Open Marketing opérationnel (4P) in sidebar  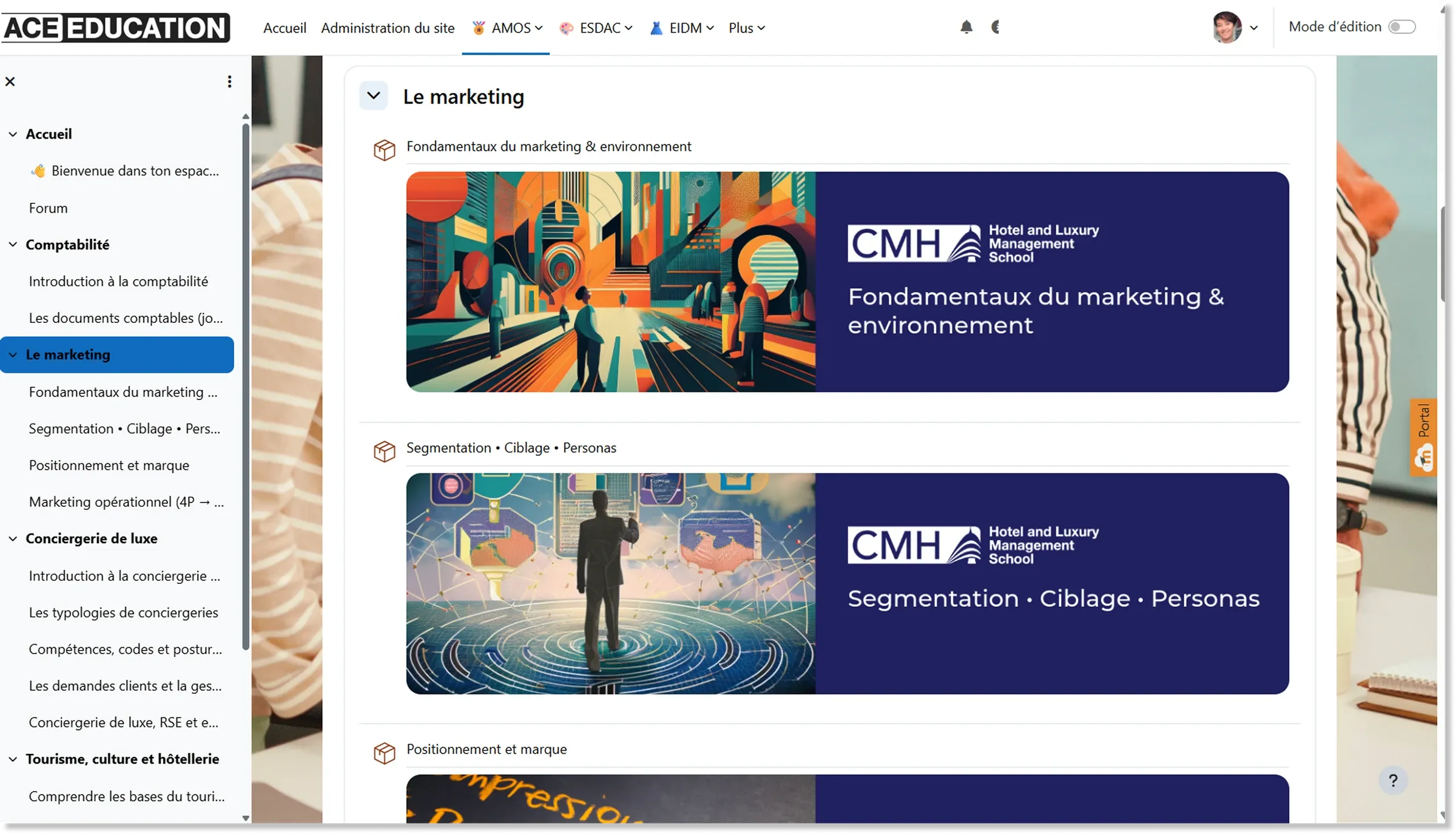[x=126, y=501]
